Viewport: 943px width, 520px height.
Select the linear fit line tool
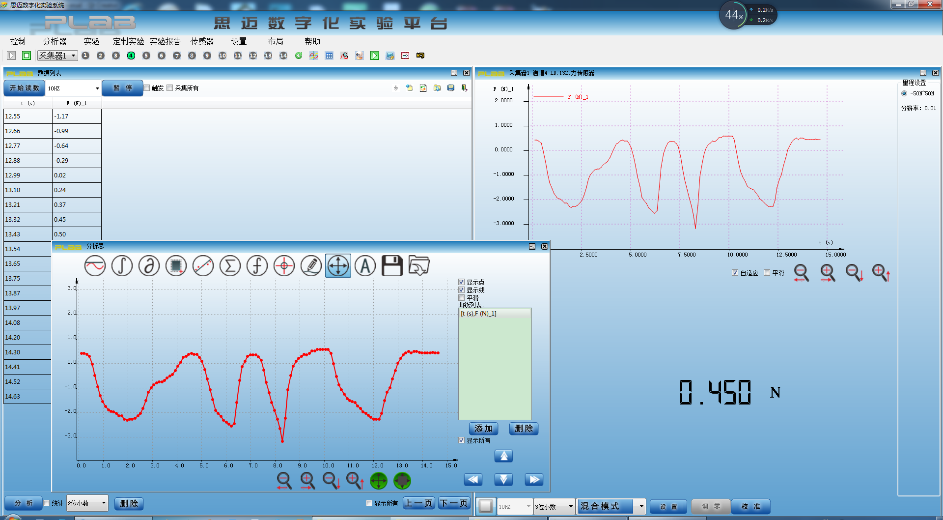tap(203, 265)
